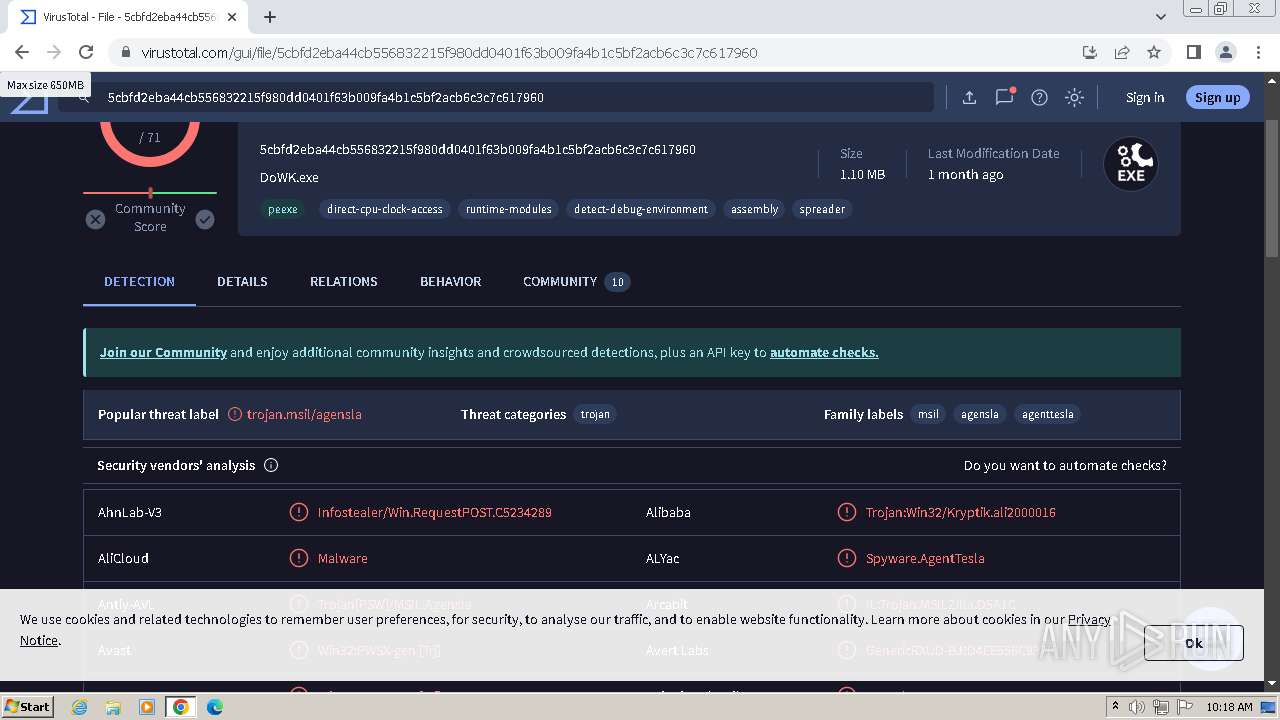The image size is (1280, 720).
Task: Click the trojan threat category tag
Action: pyautogui.click(x=595, y=414)
